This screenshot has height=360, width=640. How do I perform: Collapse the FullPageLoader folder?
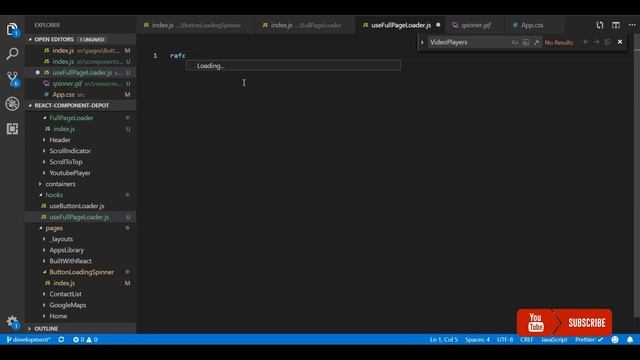pyautogui.click(x=71, y=118)
